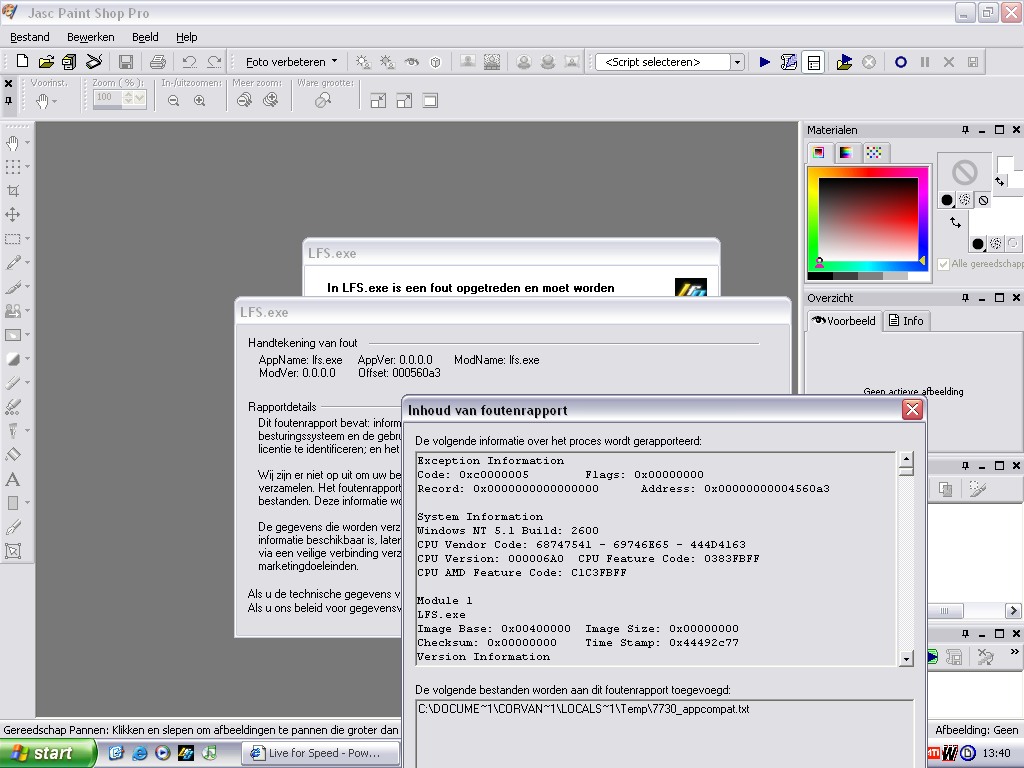
Task: Create a new image with the blank page icon
Action: tap(22, 62)
